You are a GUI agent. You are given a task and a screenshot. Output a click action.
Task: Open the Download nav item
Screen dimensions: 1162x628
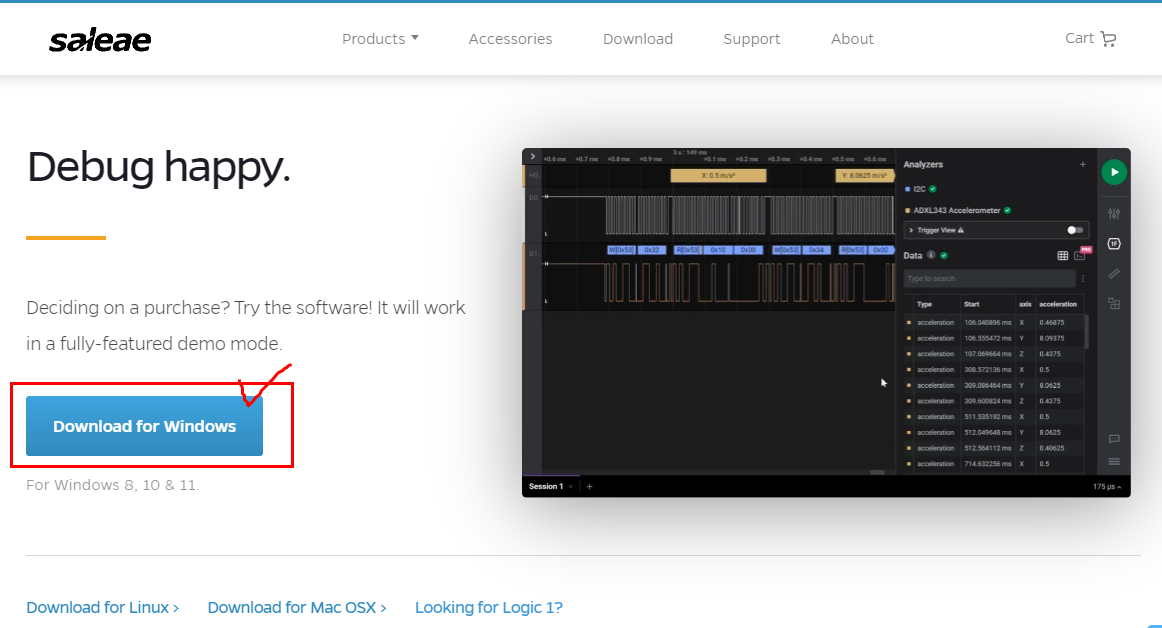click(x=638, y=39)
